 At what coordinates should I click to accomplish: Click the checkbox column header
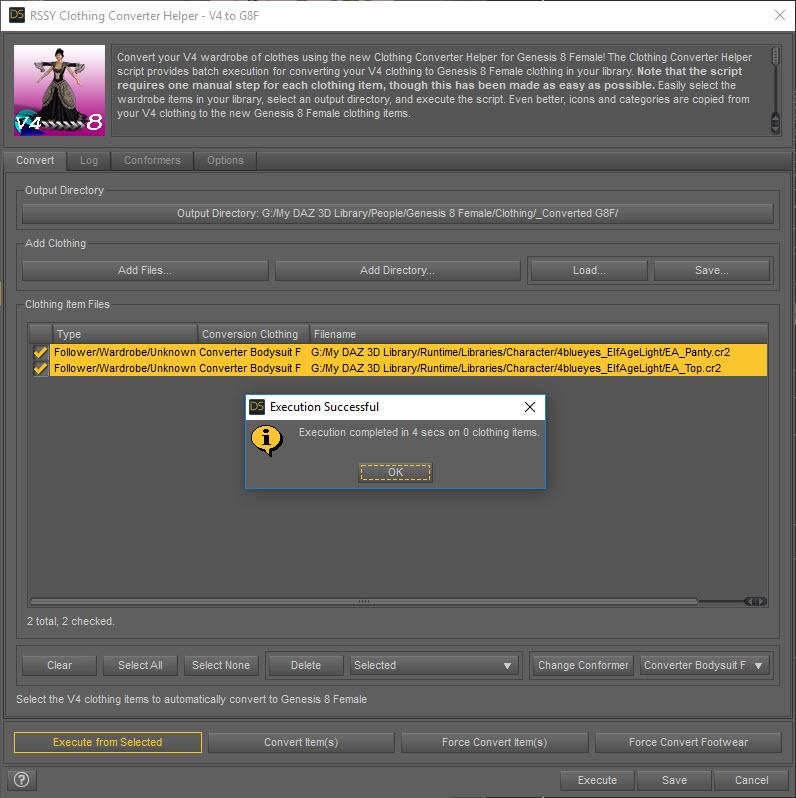click(41, 334)
